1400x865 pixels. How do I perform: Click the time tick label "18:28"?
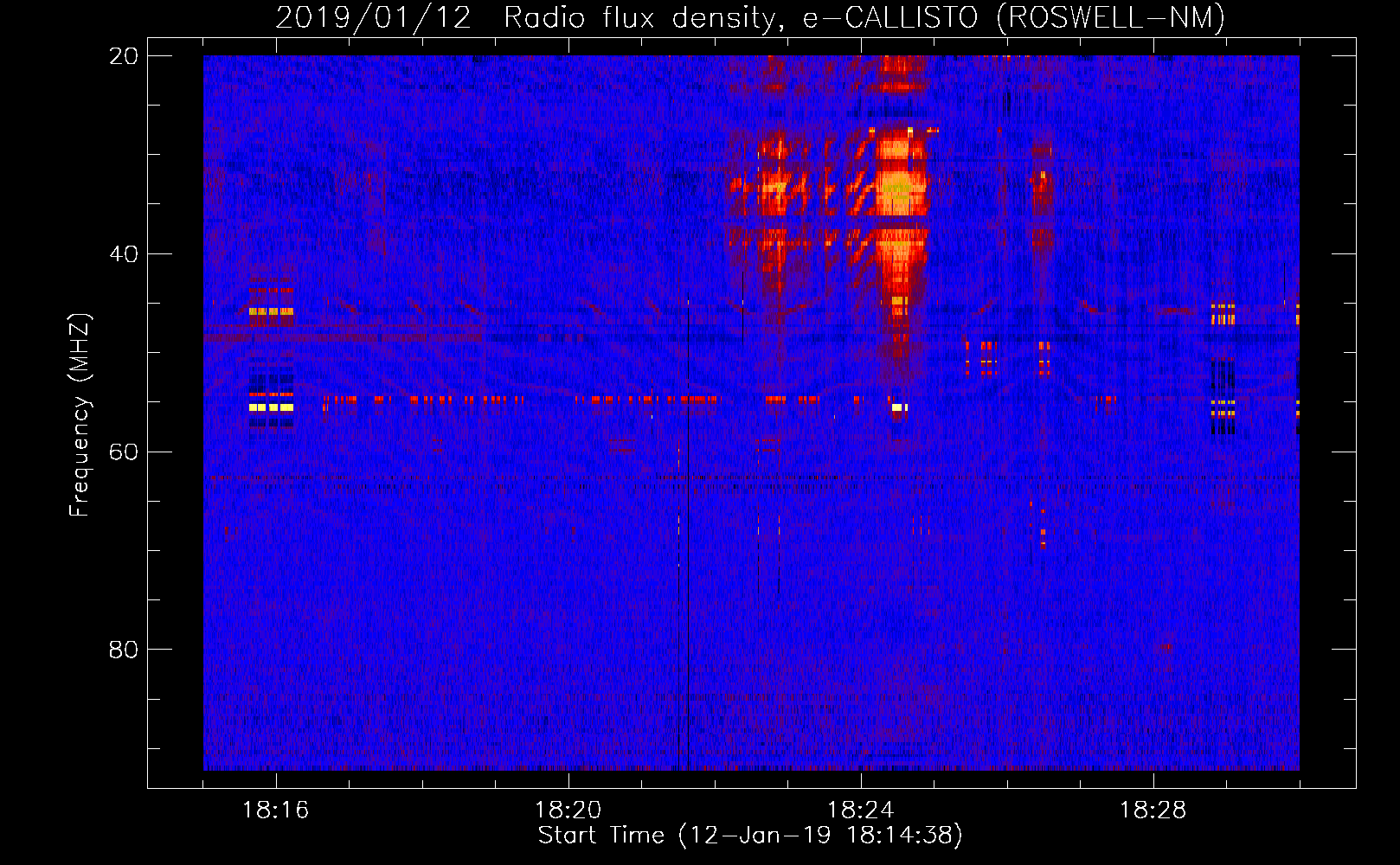[1153, 811]
